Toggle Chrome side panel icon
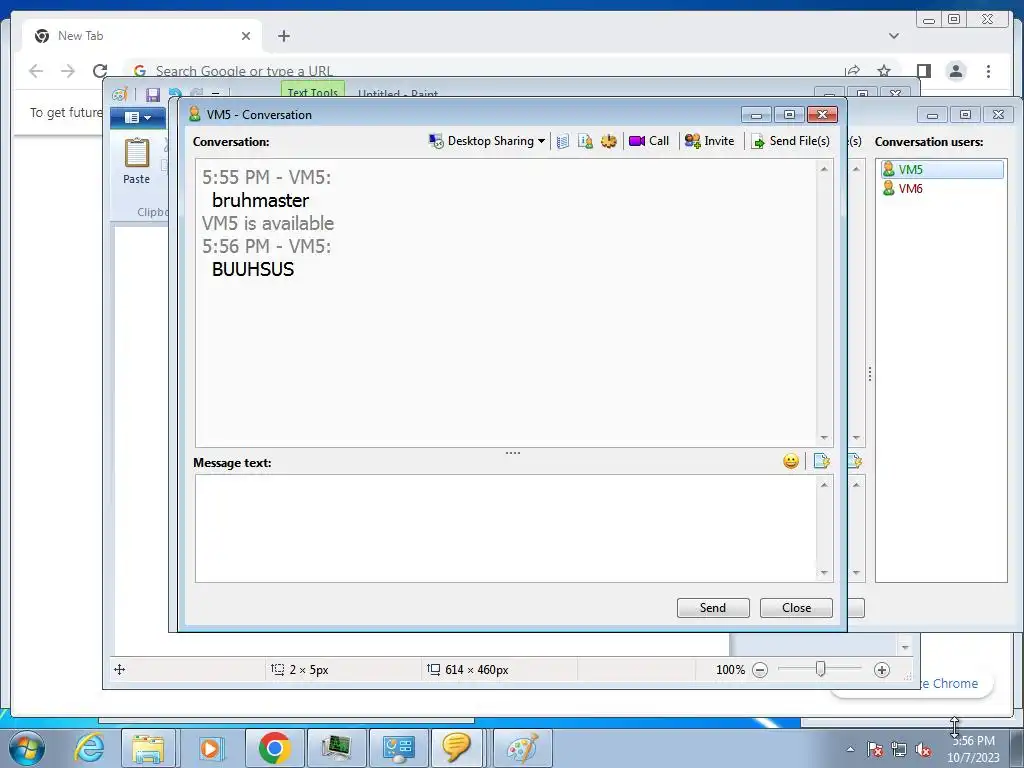 pos(923,71)
